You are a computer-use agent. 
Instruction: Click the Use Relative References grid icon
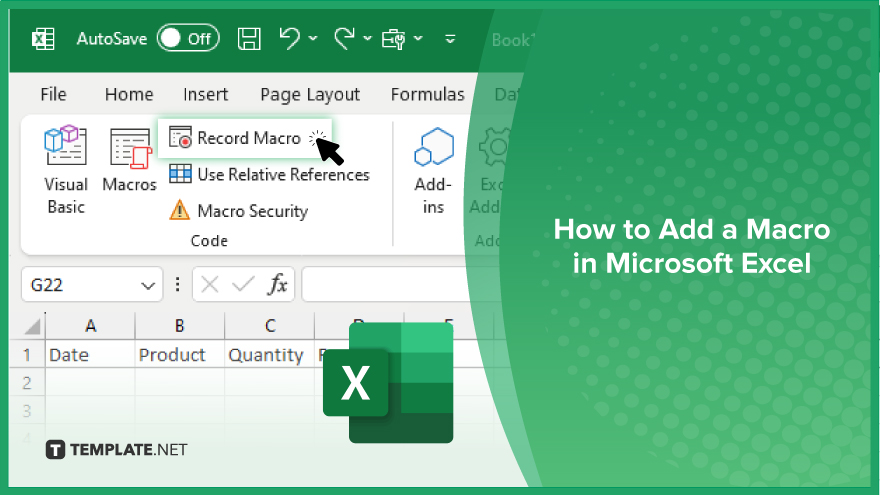tap(180, 174)
